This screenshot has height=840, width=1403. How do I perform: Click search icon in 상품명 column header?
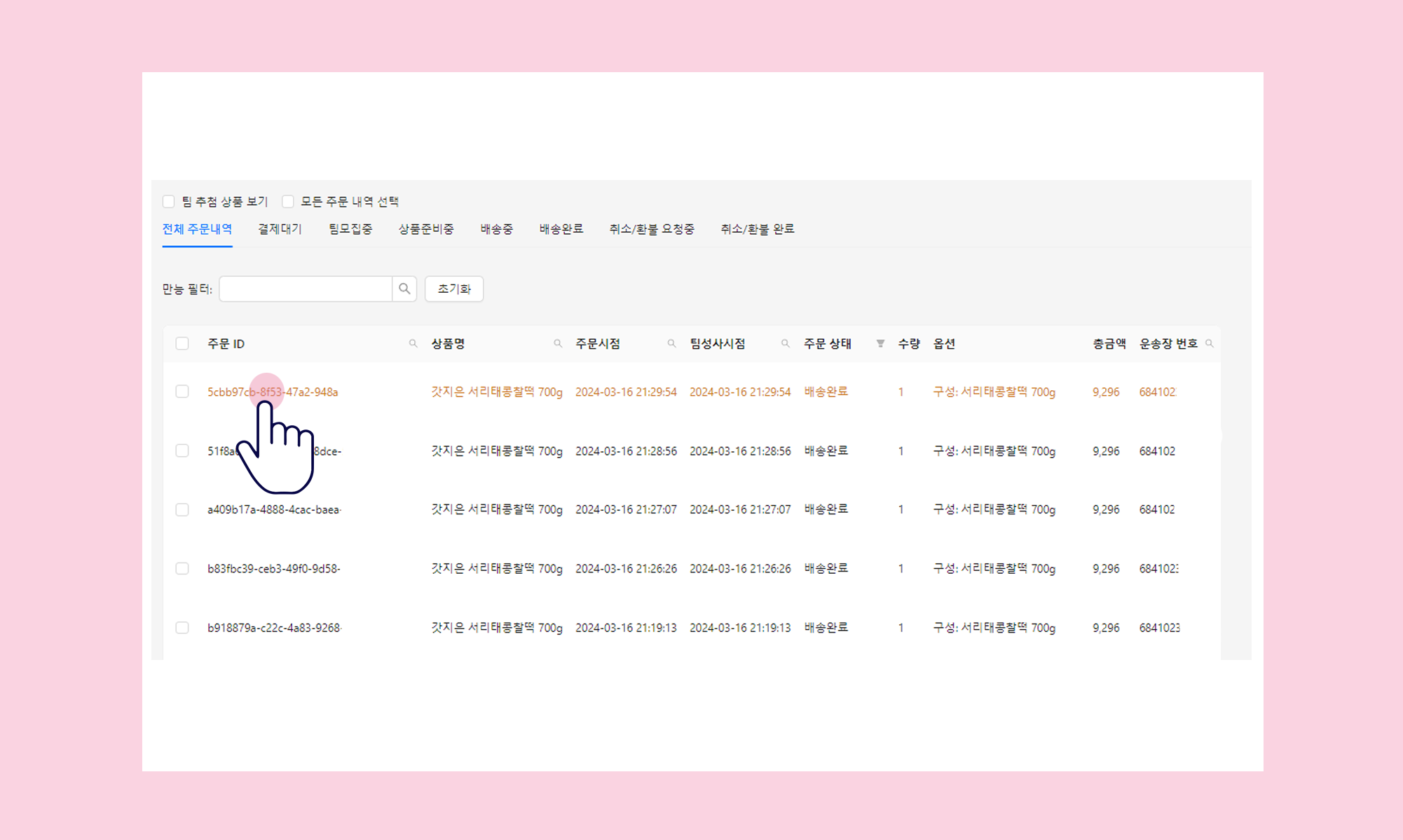558,343
